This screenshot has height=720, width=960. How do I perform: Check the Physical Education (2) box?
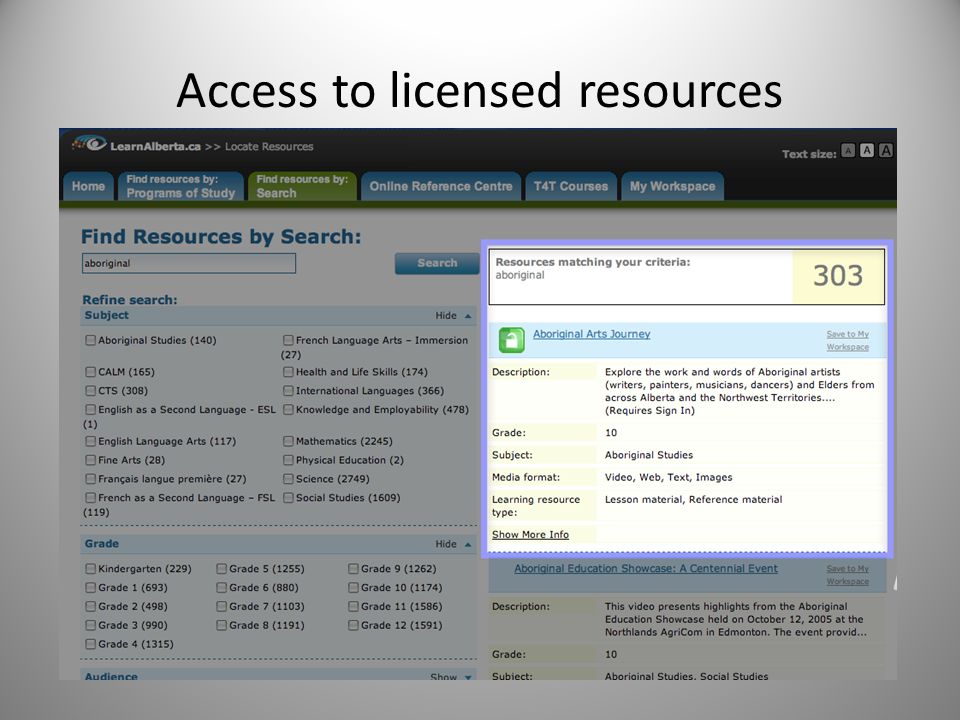288,460
